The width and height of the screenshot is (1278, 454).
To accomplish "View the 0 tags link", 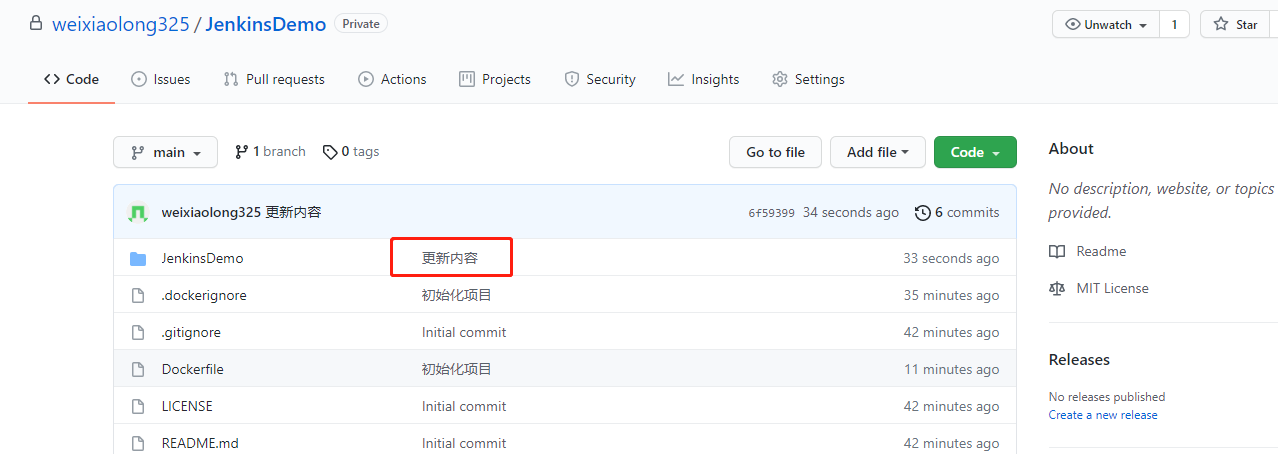I will [x=351, y=152].
